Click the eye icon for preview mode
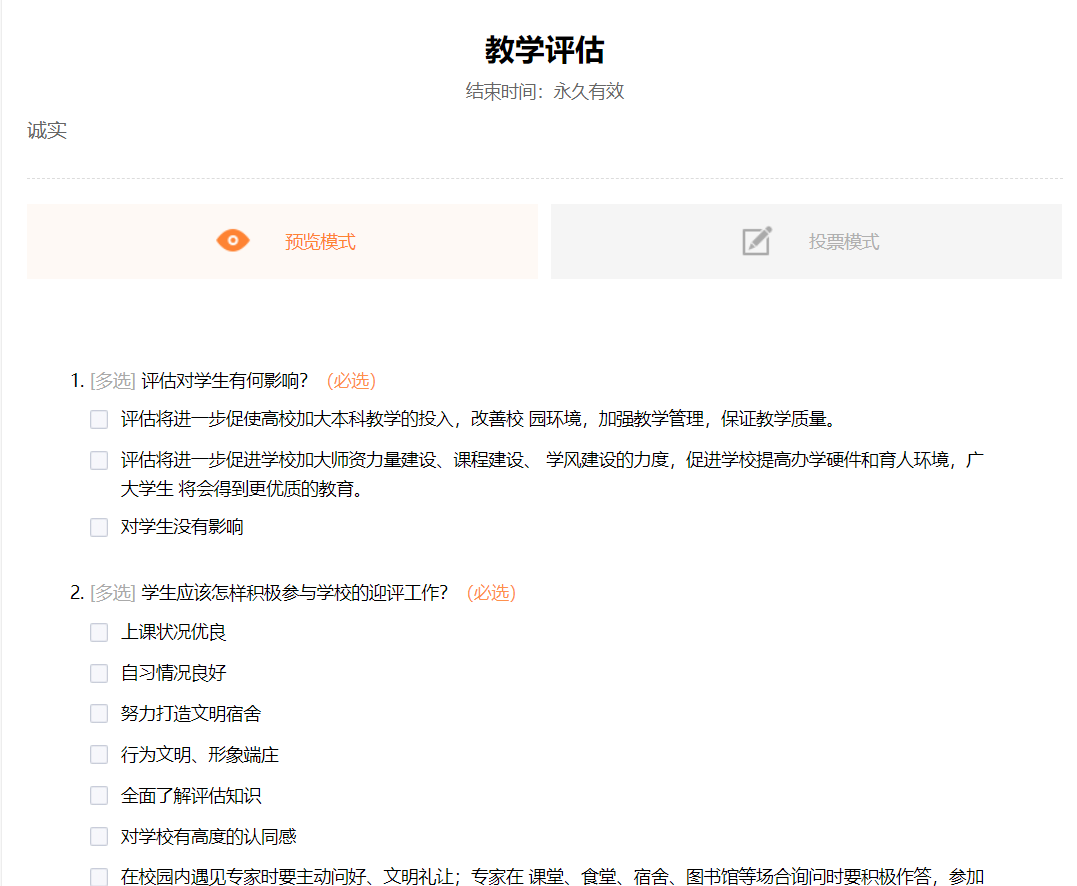Viewport: 1077px width, 886px height. (233, 241)
